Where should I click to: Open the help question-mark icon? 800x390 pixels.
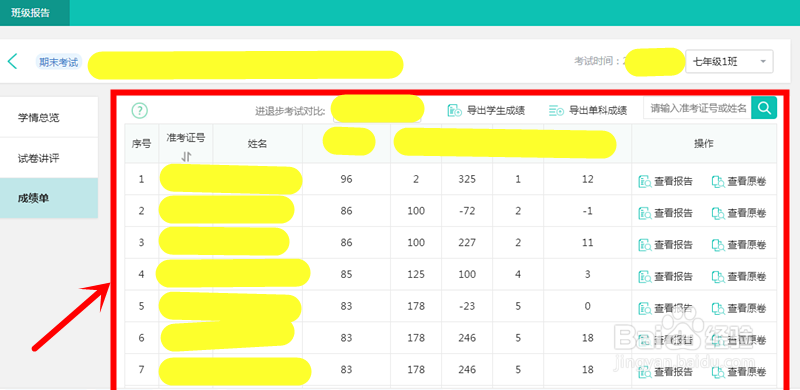(139, 110)
